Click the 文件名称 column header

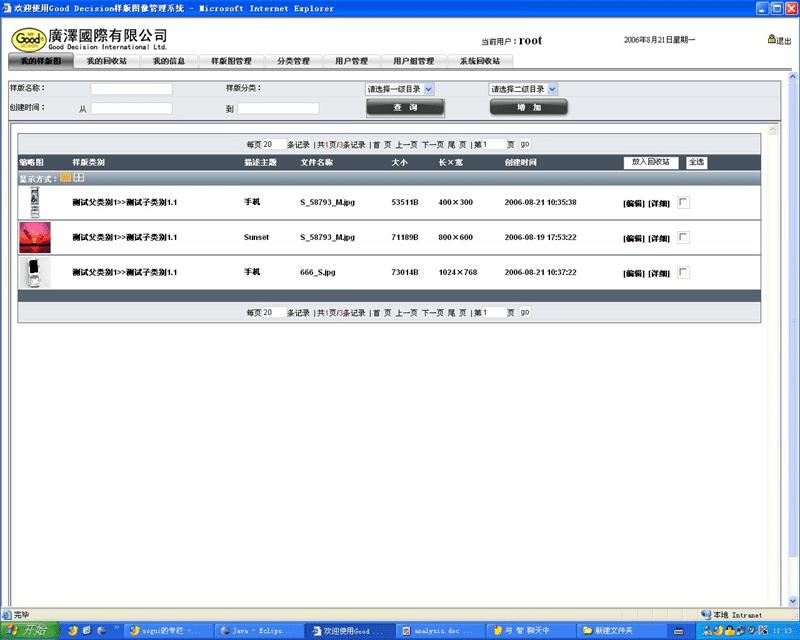316,162
